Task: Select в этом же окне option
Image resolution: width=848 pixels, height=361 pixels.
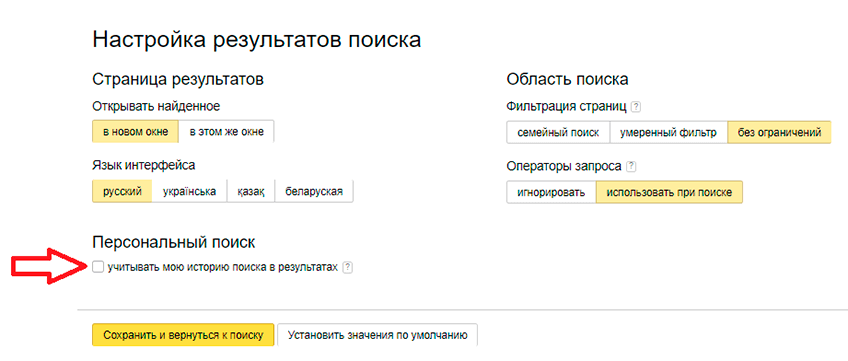Action: click(x=227, y=132)
